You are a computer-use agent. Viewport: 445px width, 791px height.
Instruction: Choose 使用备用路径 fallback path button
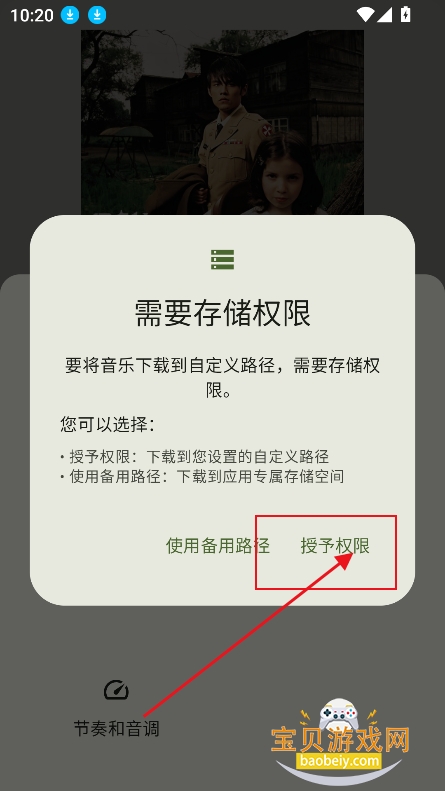218,546
